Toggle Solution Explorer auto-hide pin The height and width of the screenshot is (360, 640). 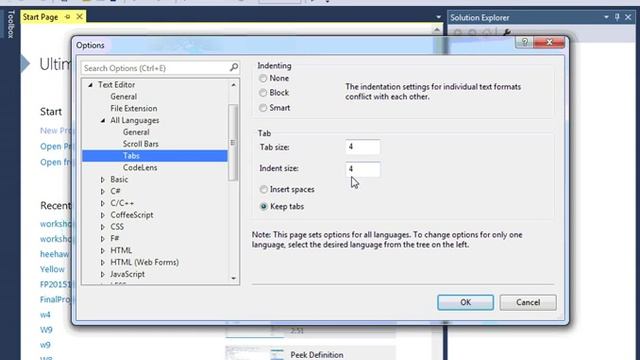(x=617, y=17)
